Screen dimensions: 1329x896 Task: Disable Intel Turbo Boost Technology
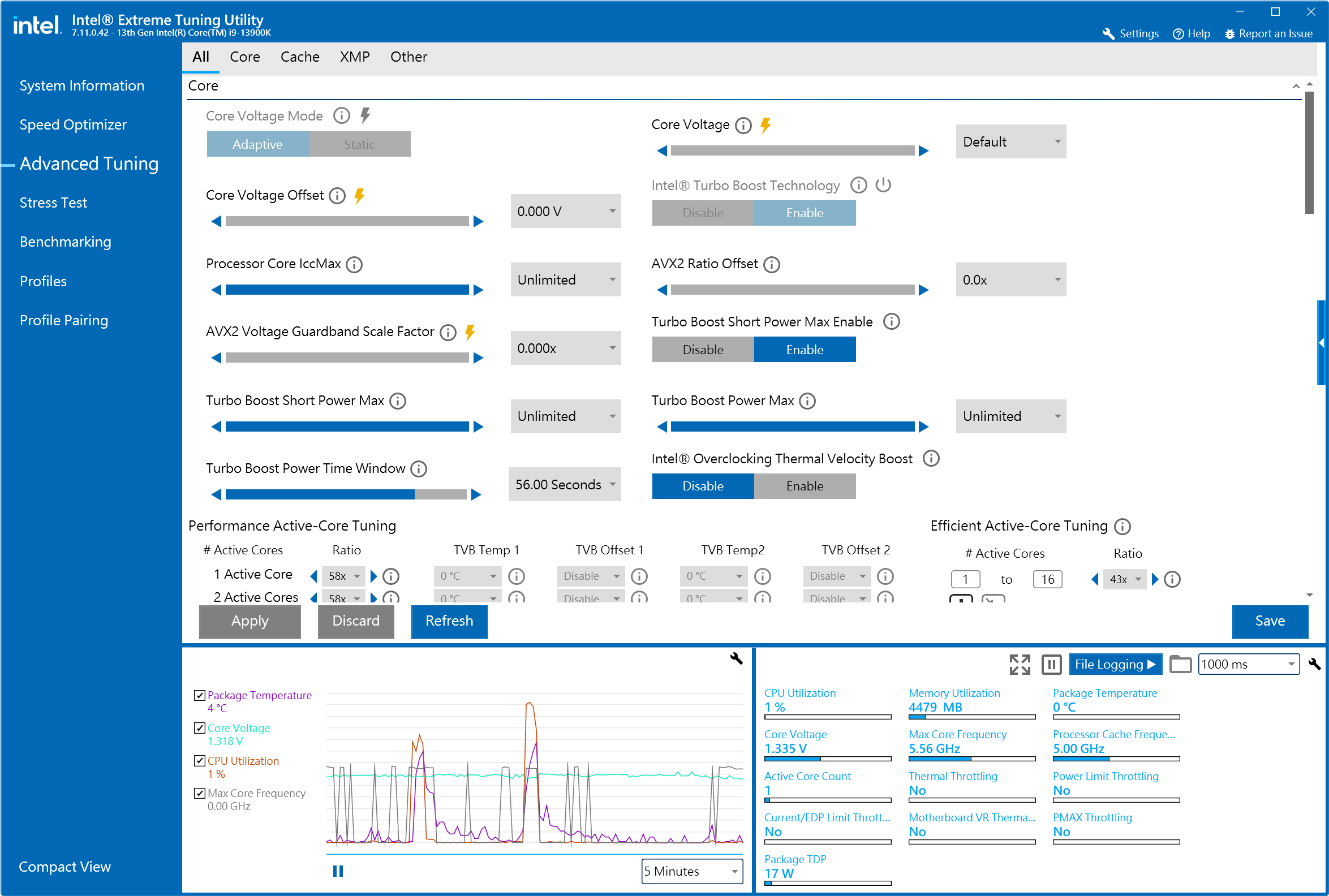(x=703, y=213)
